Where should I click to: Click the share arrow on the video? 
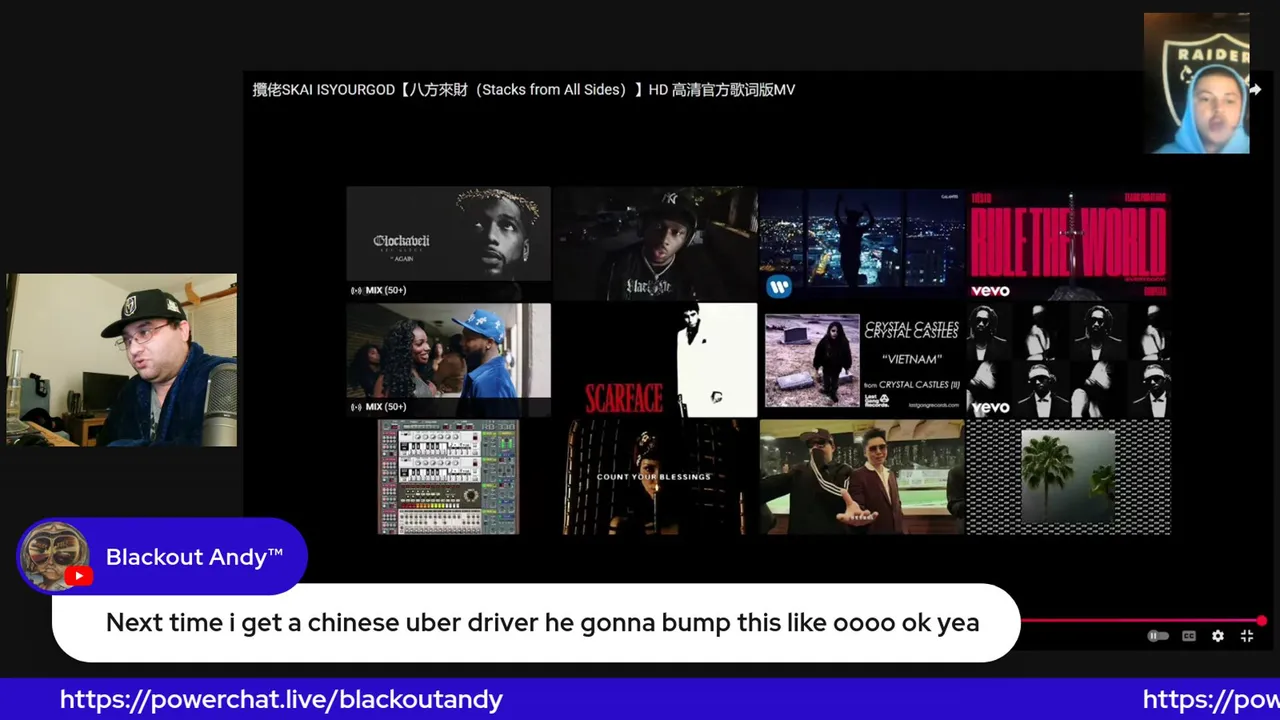tap(1255, 90)
